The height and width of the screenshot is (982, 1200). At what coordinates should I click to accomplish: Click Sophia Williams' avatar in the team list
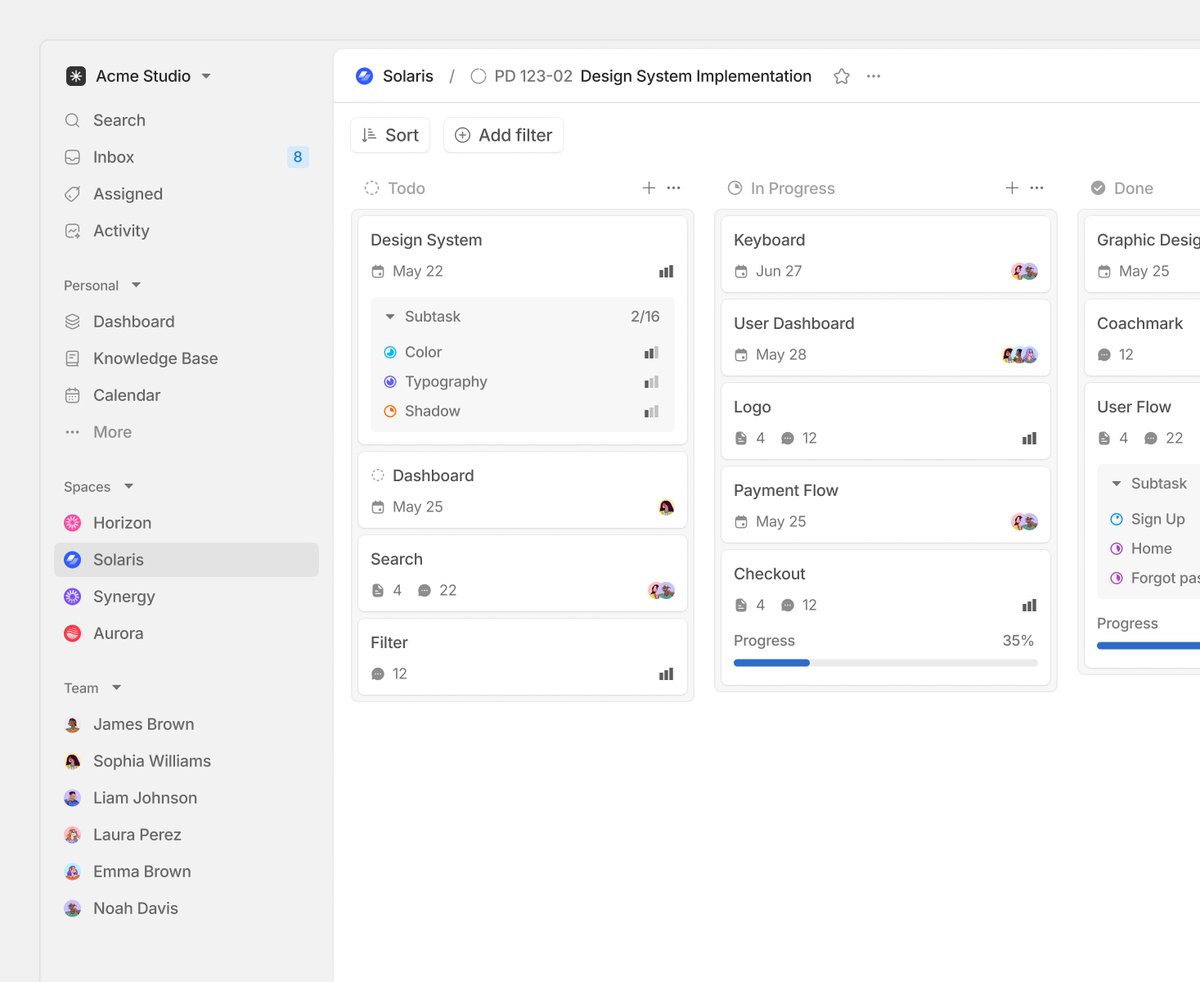(x=72, y=761)
